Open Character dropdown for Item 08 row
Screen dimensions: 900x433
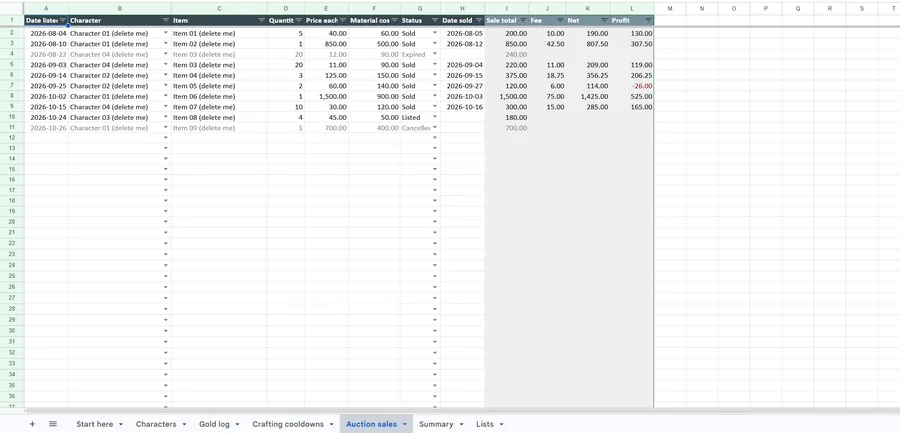click(166, 117)
